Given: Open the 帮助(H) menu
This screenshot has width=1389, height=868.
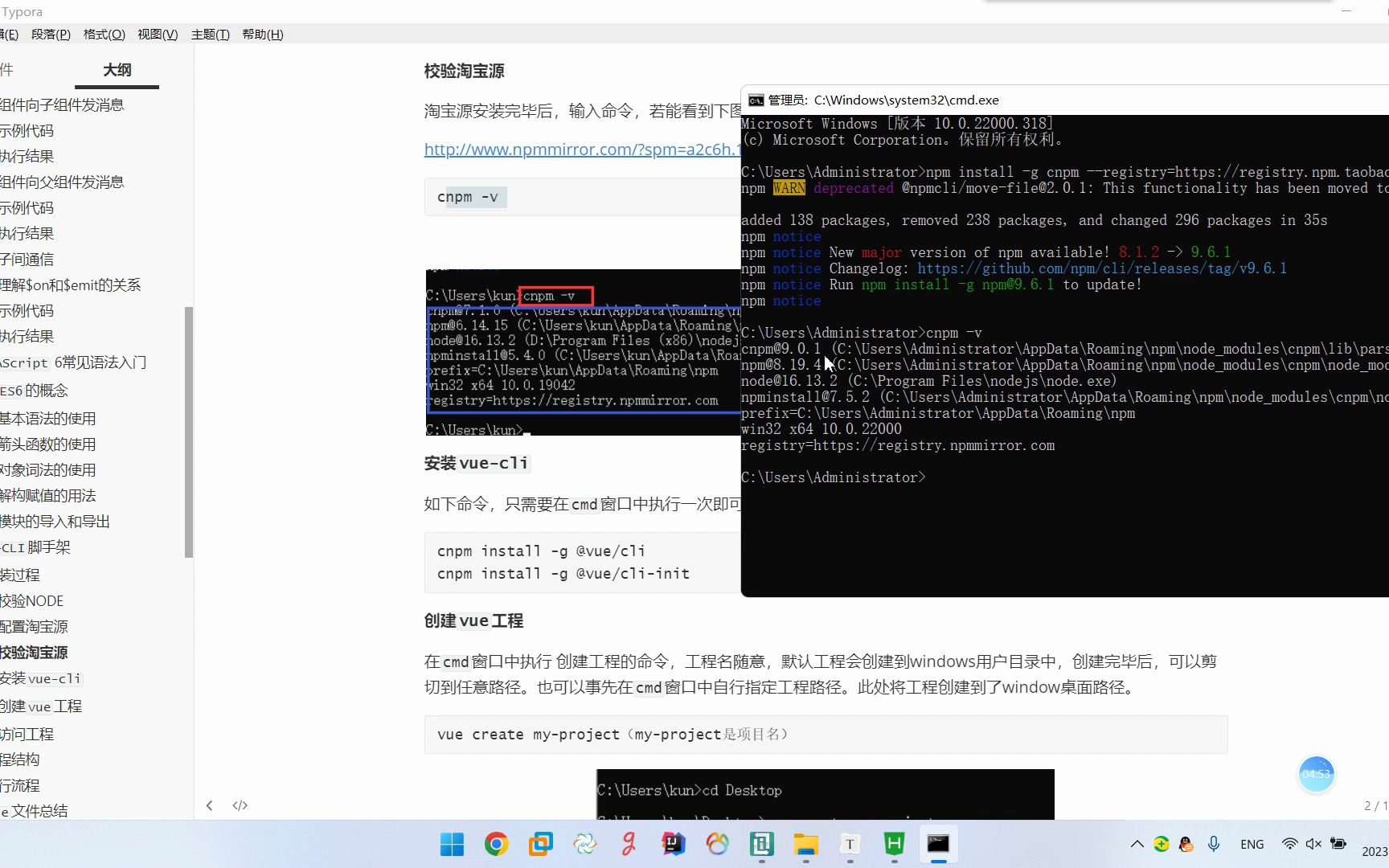Looking at the screenshot, I should pos(263,35).
